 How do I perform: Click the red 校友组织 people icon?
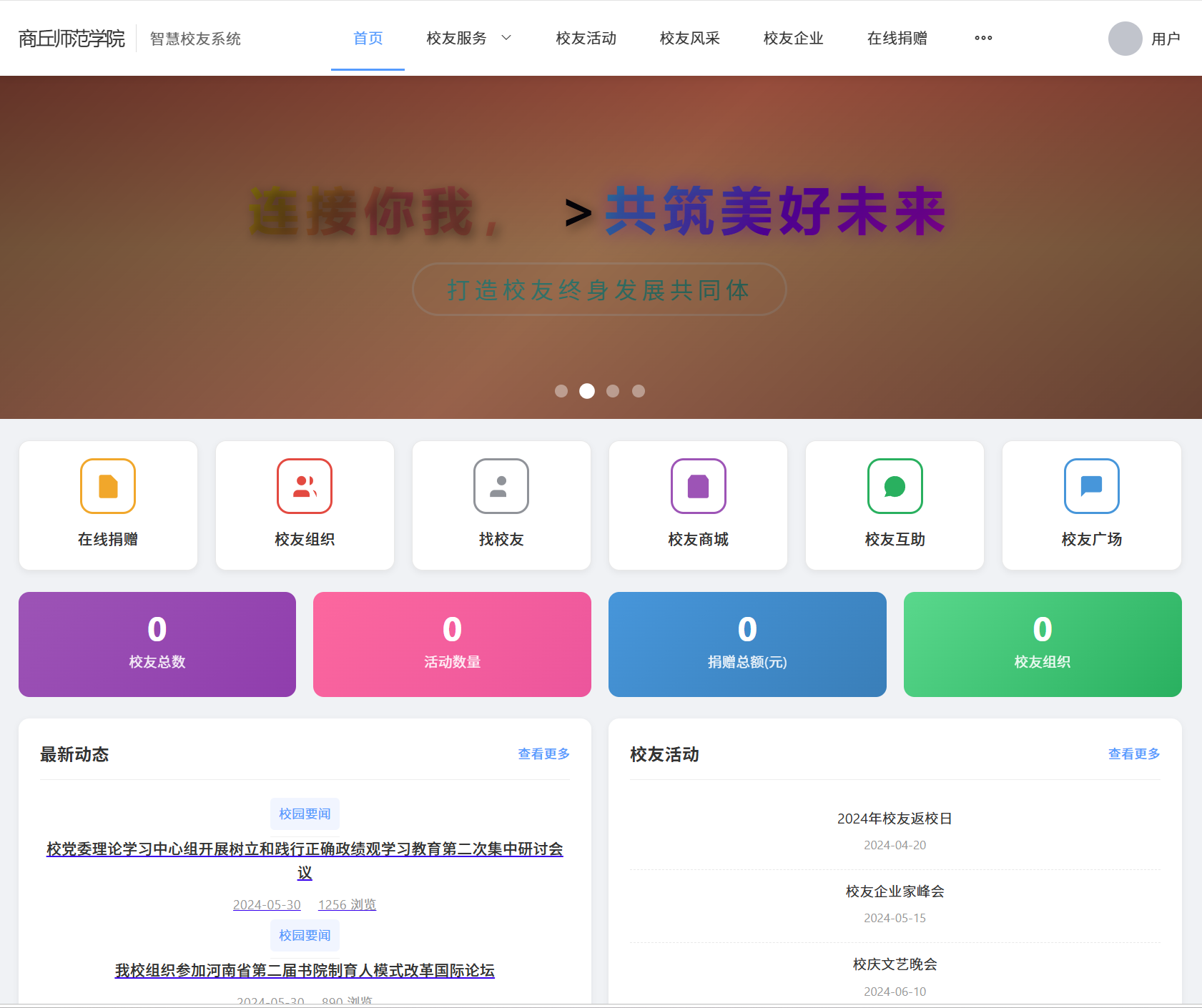(305, 486)
